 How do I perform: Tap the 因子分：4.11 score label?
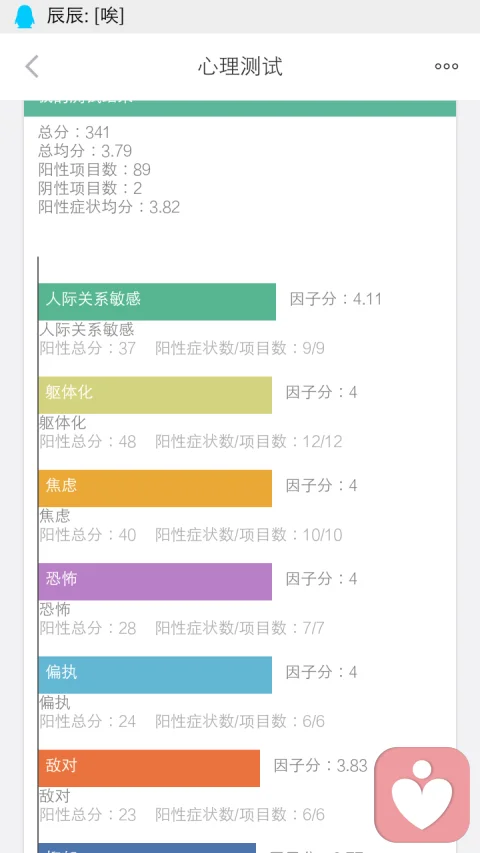pyautogui.click(x=336, y=299)
